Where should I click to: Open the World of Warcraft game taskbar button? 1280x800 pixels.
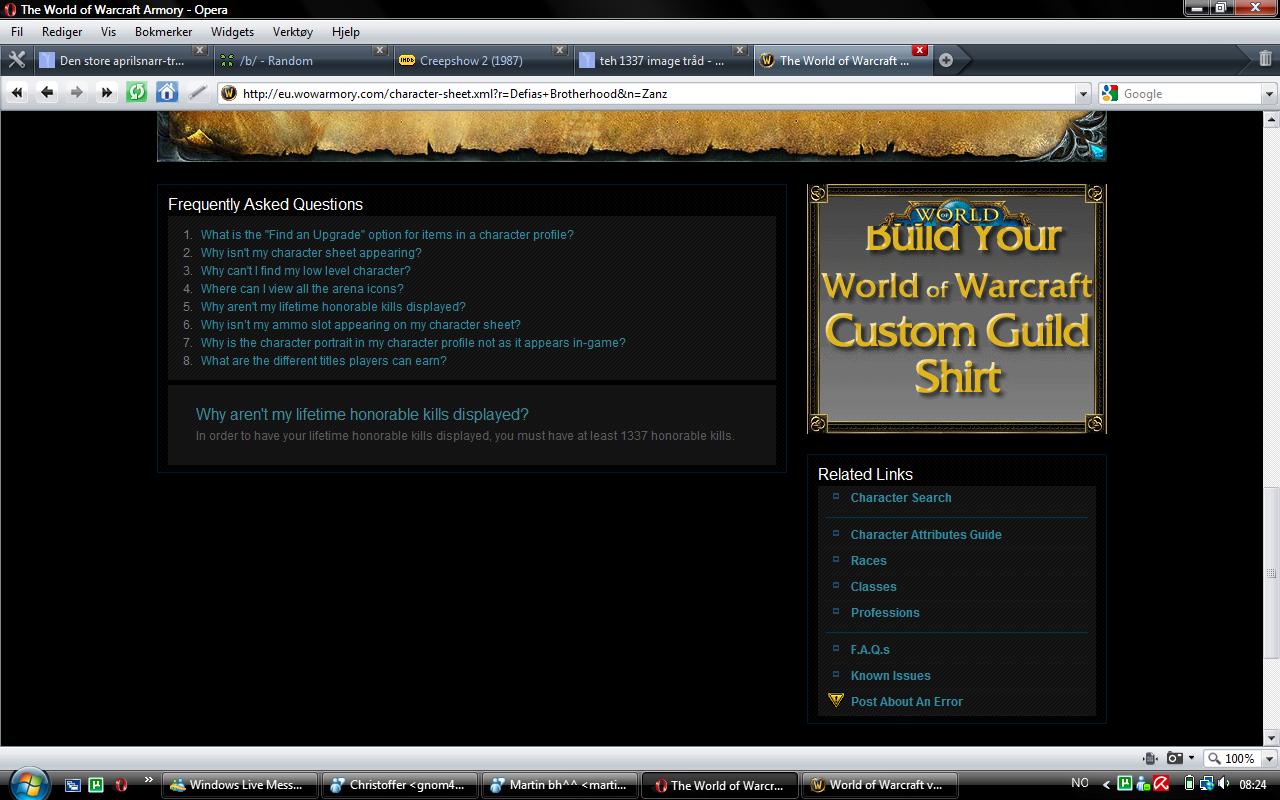pyautogui.click(x=880, y=785)
